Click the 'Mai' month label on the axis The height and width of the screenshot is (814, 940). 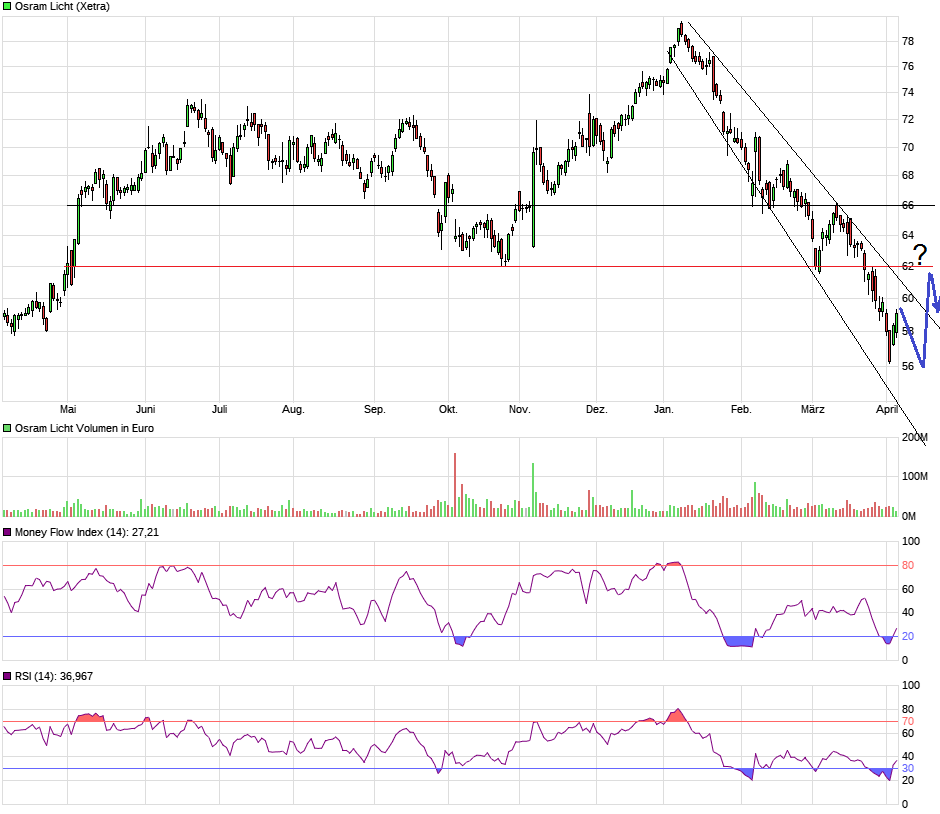[68, 409]
